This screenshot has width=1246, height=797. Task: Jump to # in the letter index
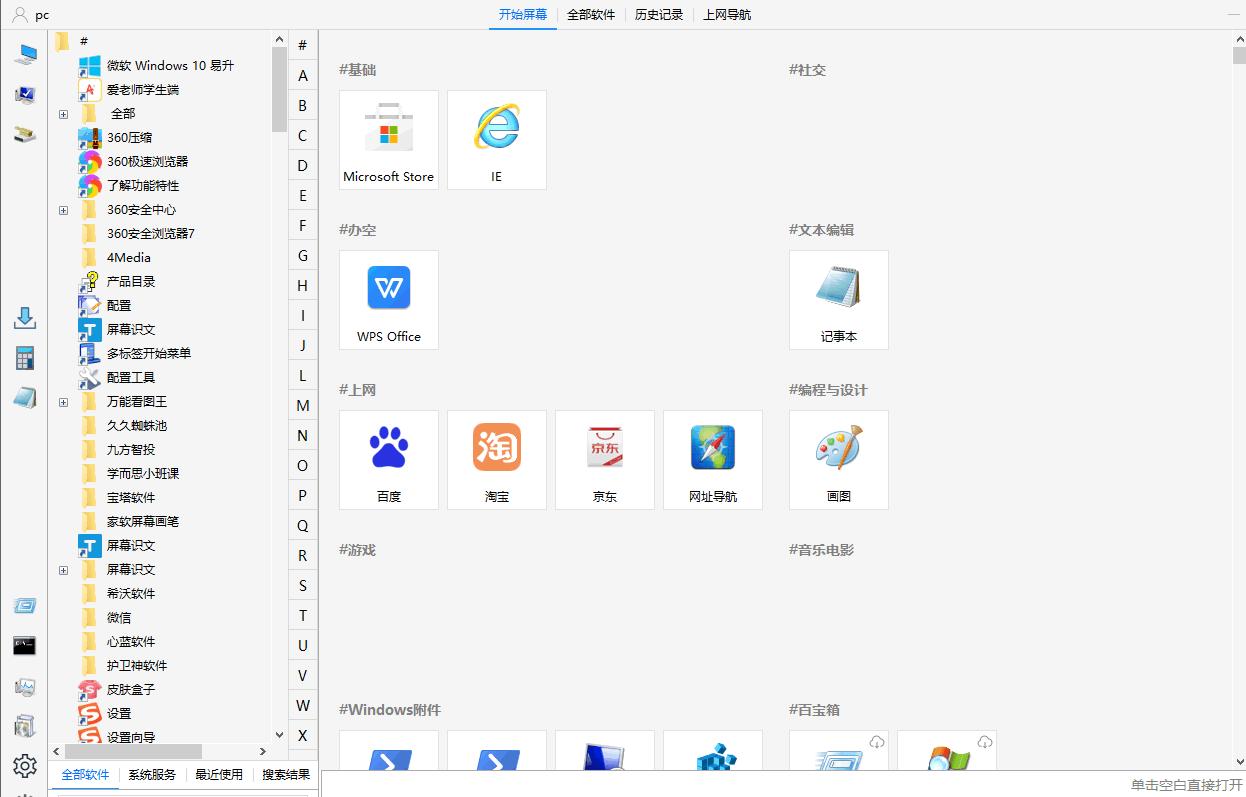pos(303,45)
